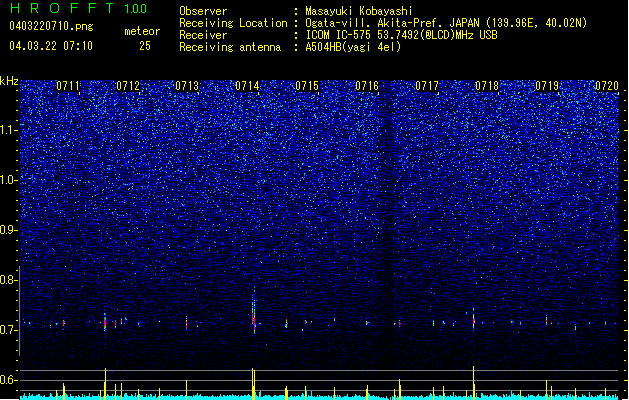Click the kHz axis unit label

[9, 81]
